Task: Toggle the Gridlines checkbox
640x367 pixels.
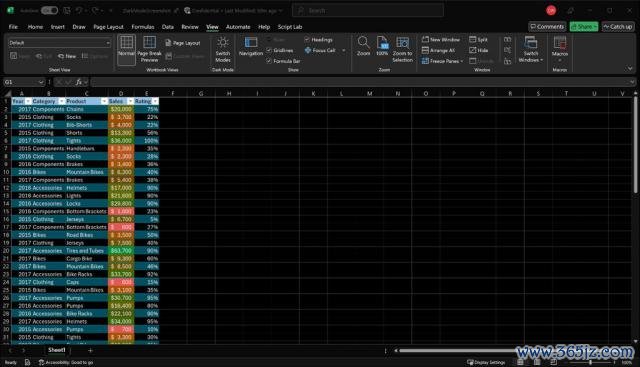Action: point(269,50)
